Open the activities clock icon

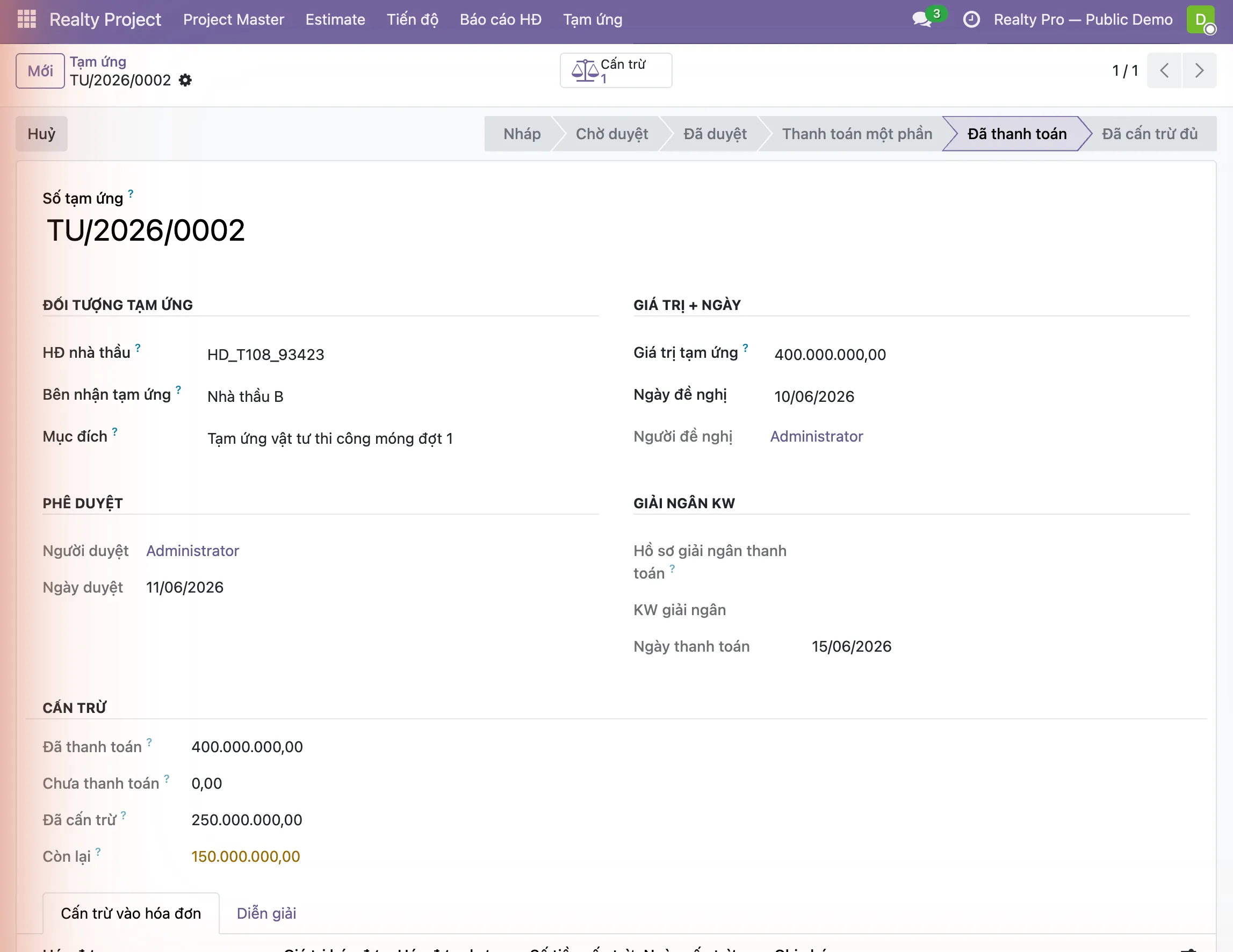(971, 19)
